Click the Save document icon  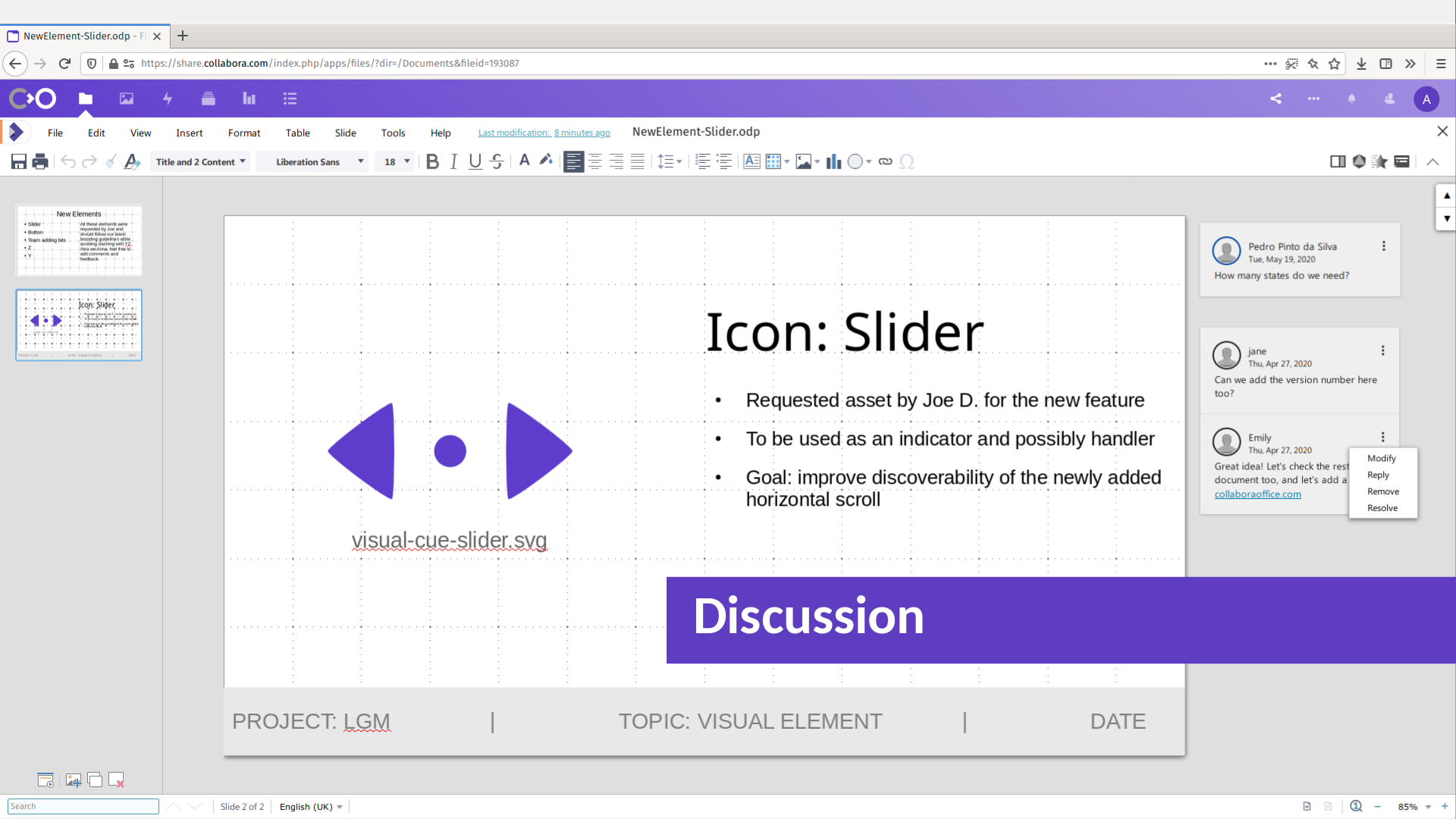(19, 162)
